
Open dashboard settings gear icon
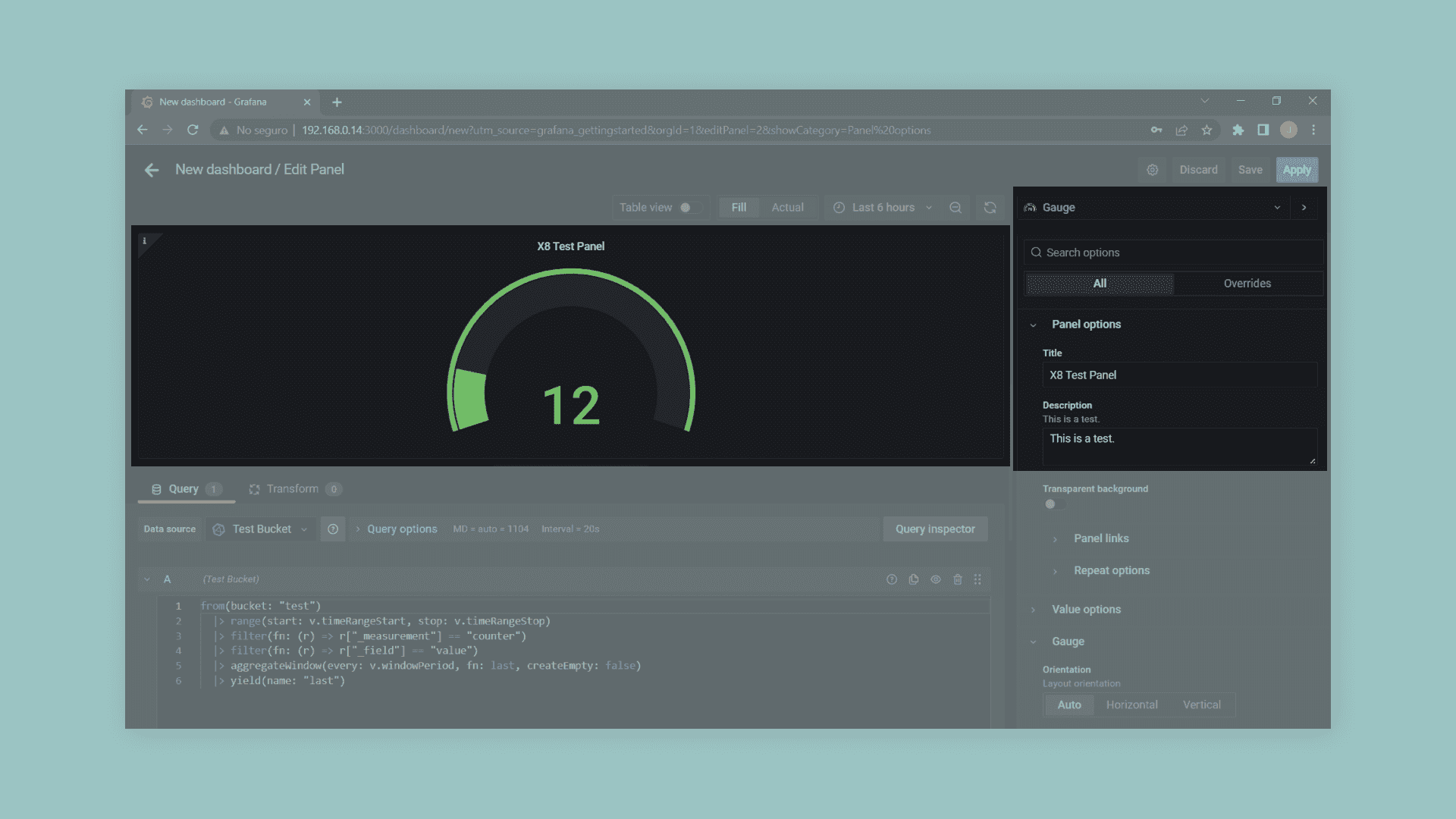tap(1152, 170)
